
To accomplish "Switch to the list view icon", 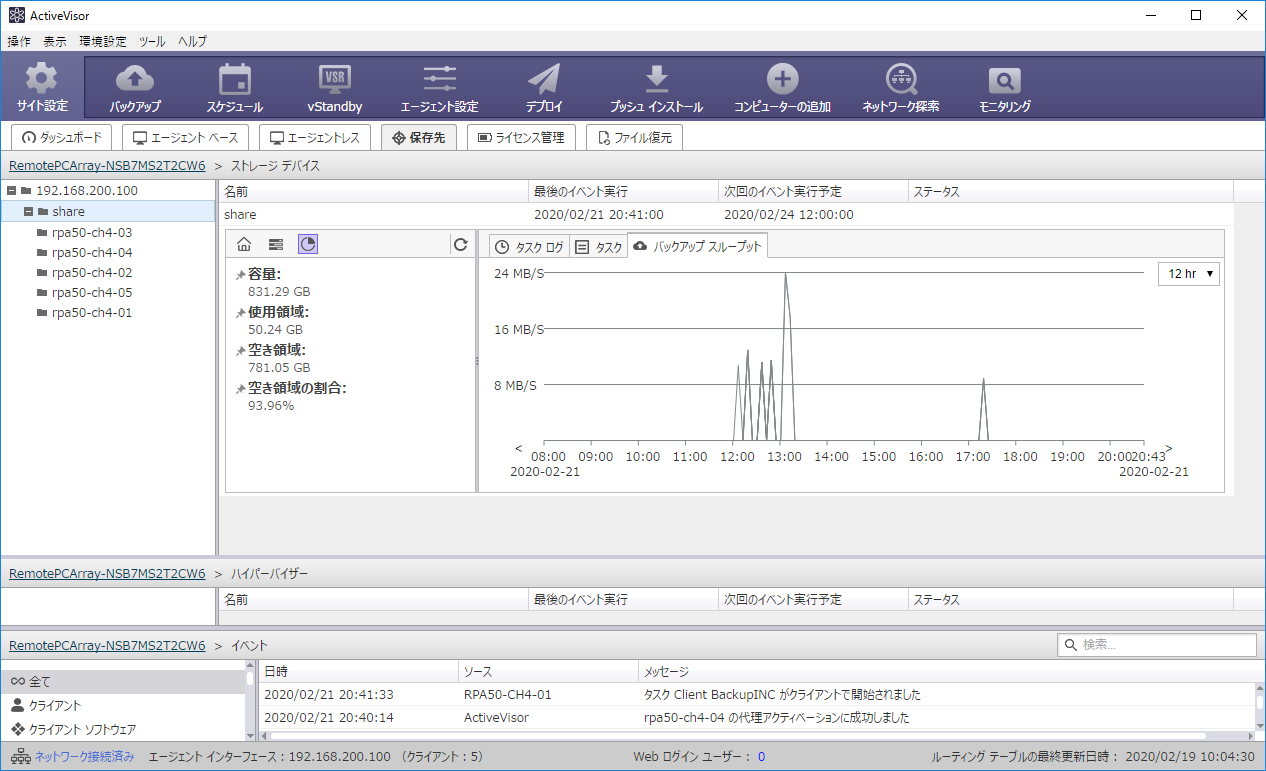I will [276, 244].
